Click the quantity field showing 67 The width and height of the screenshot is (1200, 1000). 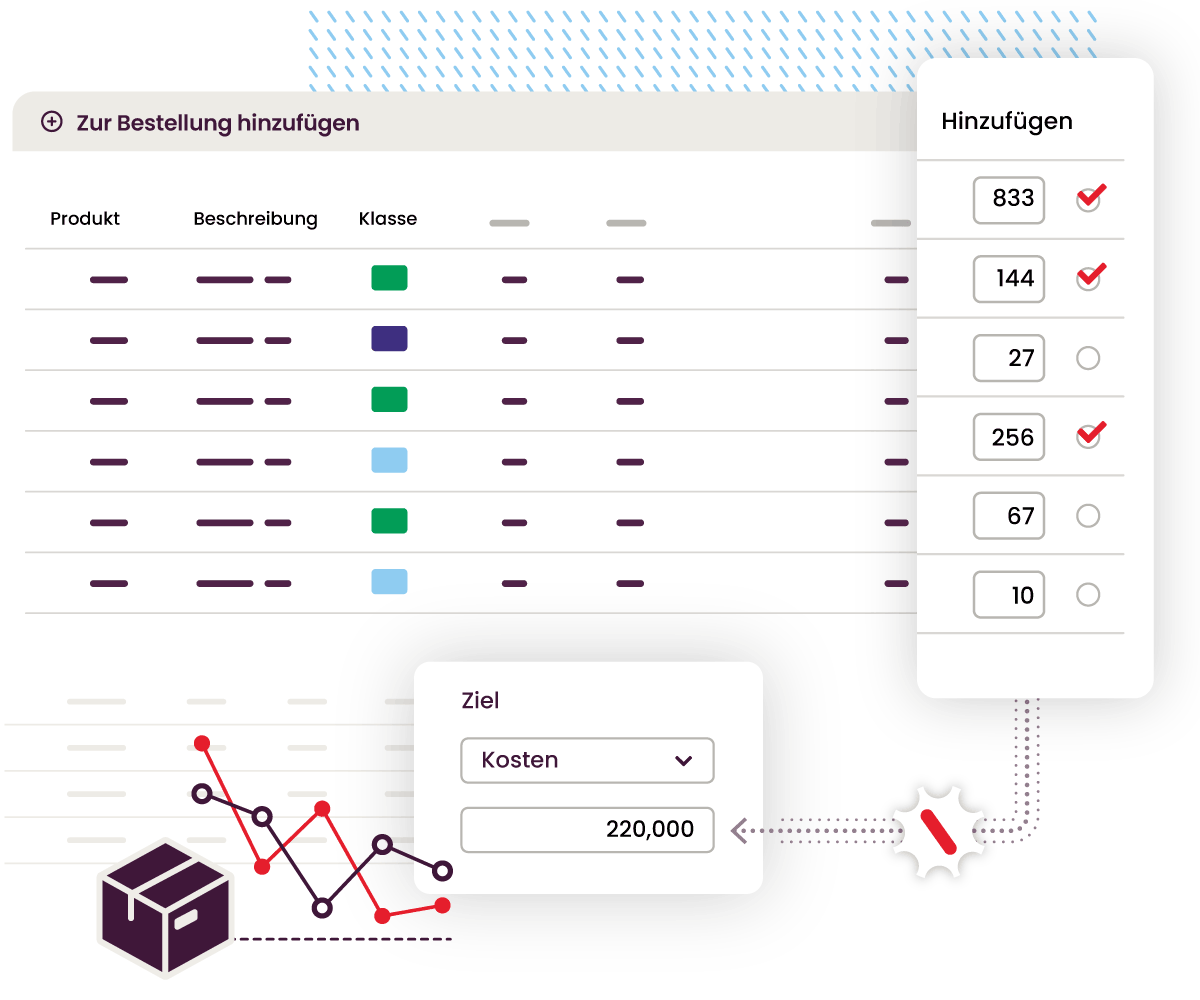click(1009, 516)
